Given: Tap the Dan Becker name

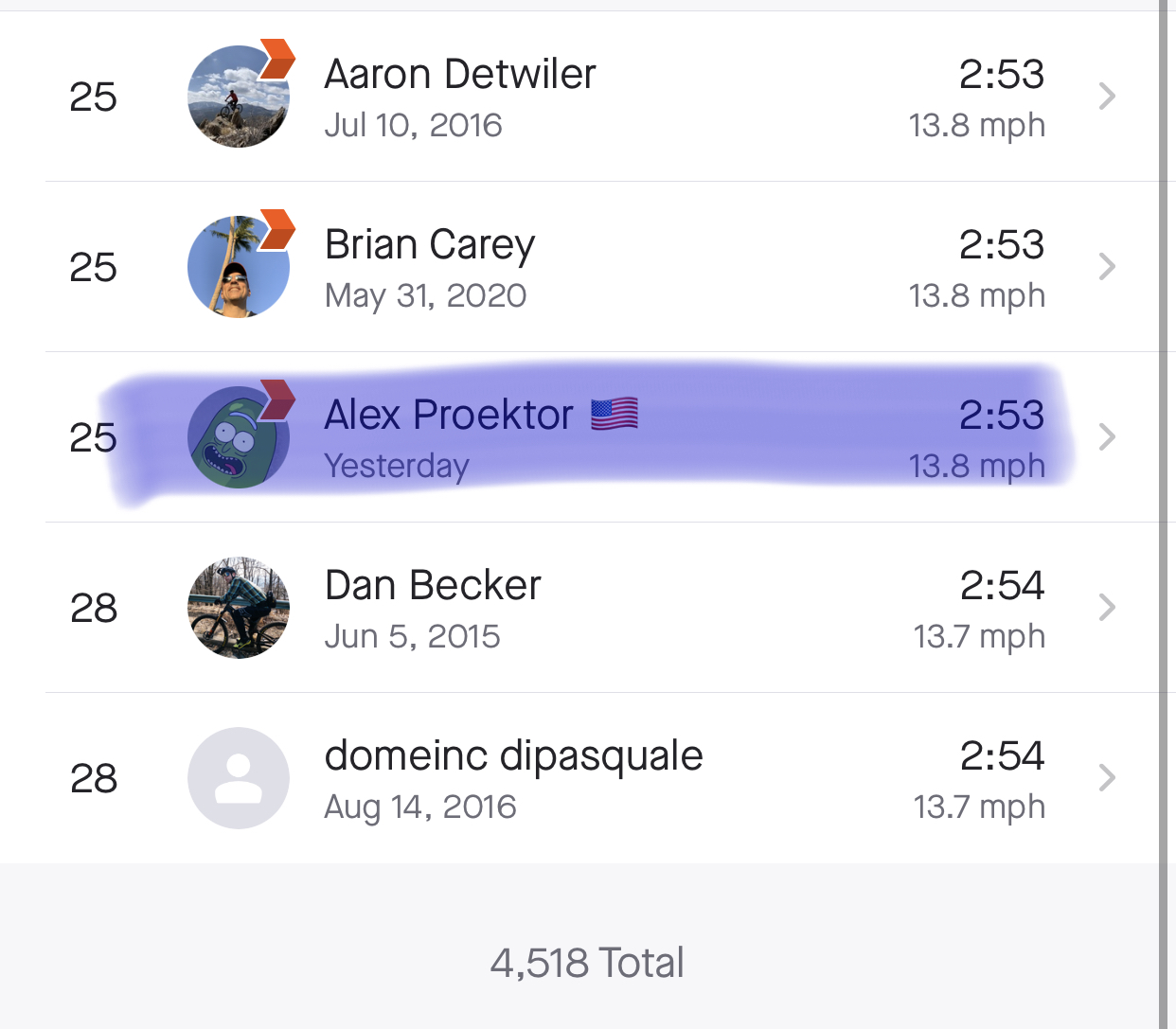Looking at the screenshot, I should 433,585.
